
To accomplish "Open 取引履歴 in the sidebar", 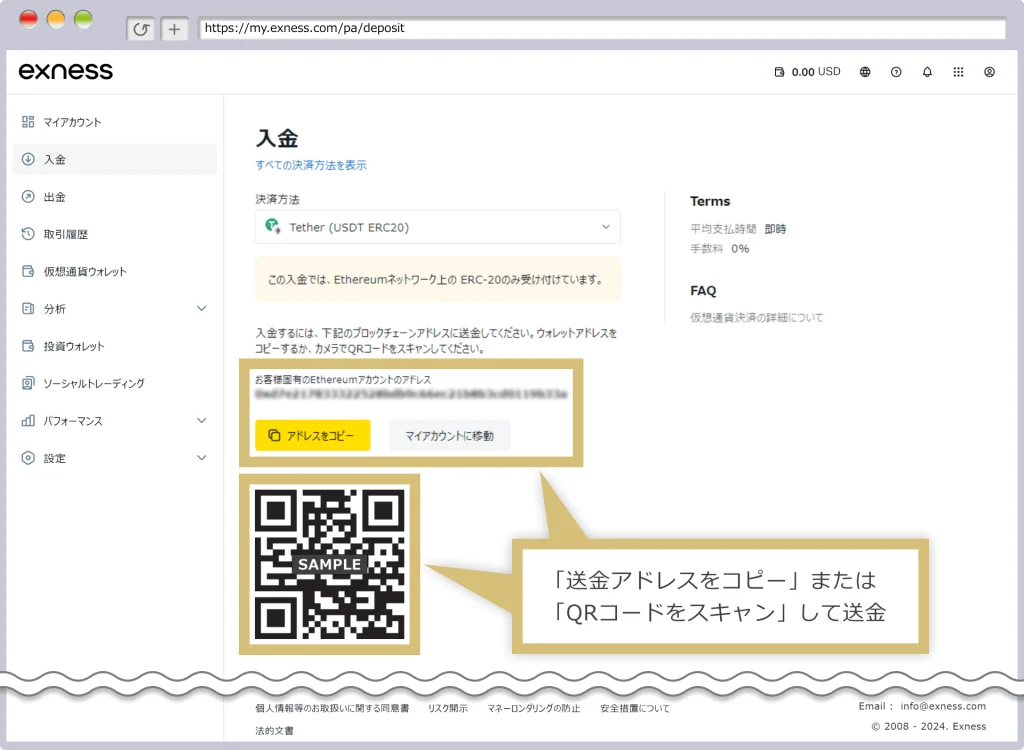I will (x=114, y=234).
